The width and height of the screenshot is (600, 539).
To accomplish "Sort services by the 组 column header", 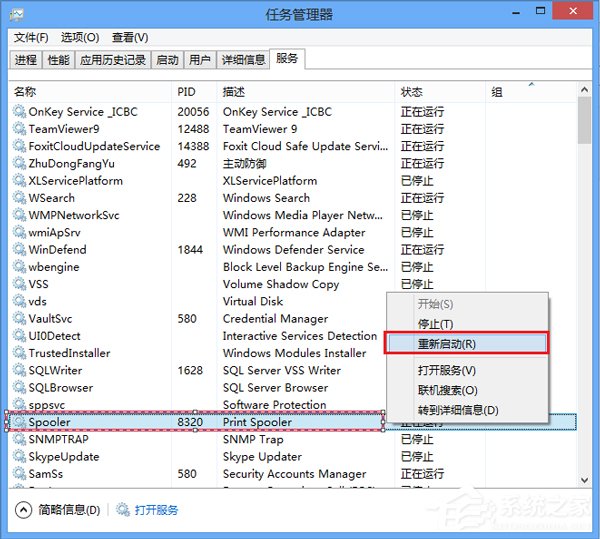I will (x=531, y=92).
